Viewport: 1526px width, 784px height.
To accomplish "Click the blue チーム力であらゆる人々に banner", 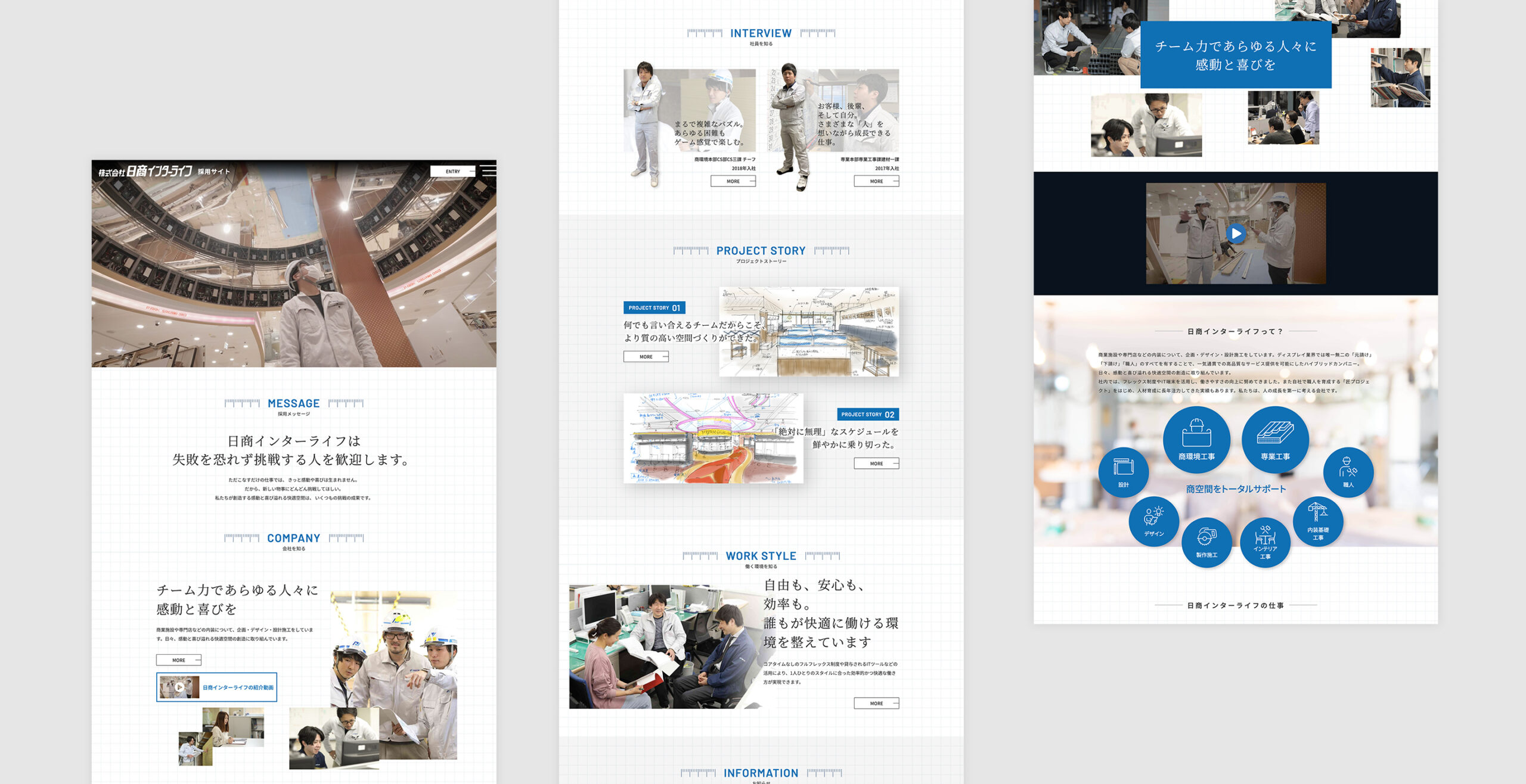I will [1236, 55].
